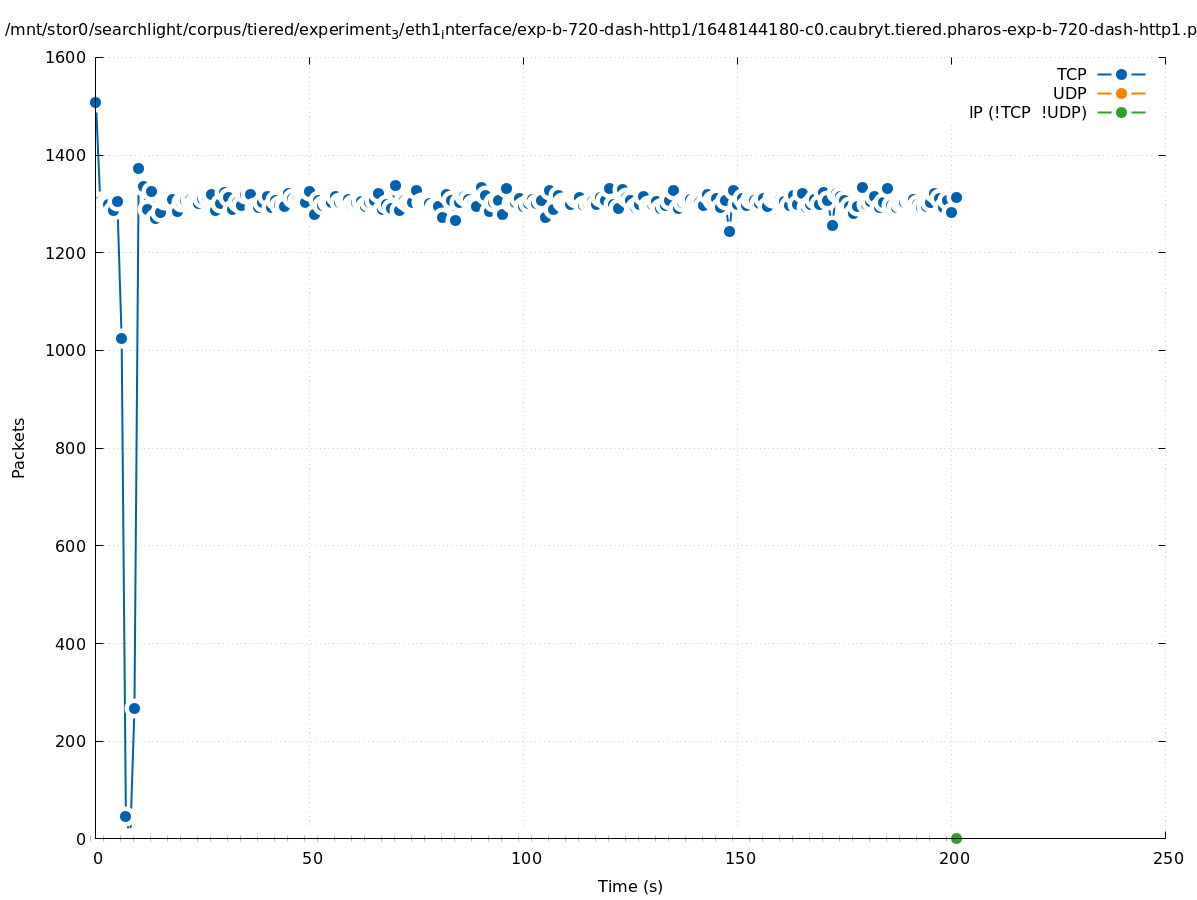1197x900 pixels.
Task: Click the TCP dip point just before 150 seconds
Action: (x=729, y=231)
